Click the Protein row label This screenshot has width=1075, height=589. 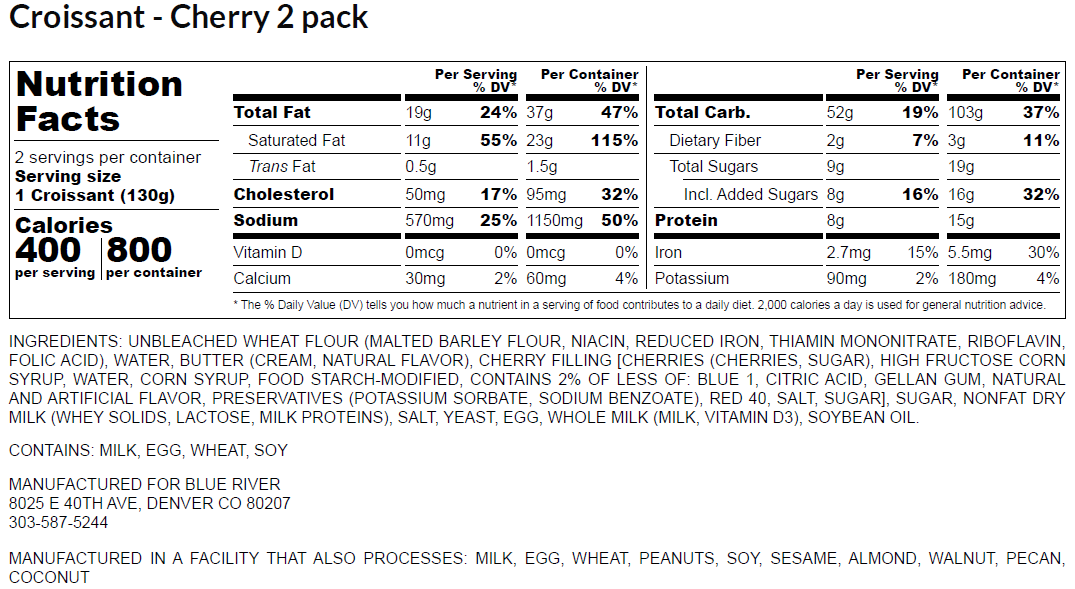(x=686, y=220)
